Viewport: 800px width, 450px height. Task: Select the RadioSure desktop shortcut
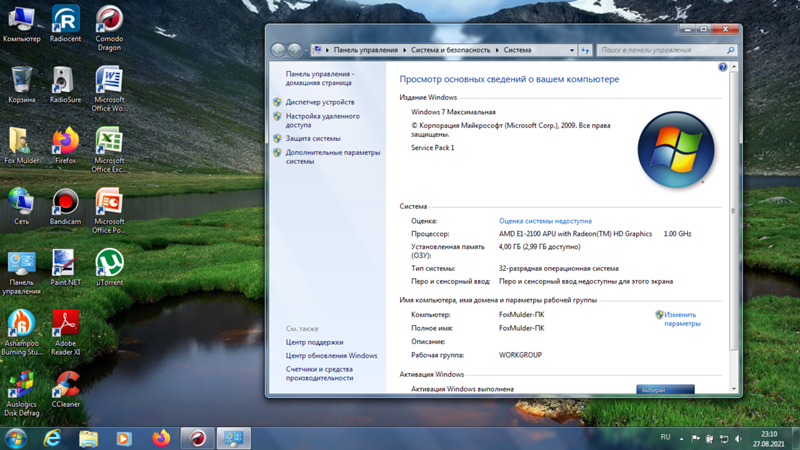65,85
